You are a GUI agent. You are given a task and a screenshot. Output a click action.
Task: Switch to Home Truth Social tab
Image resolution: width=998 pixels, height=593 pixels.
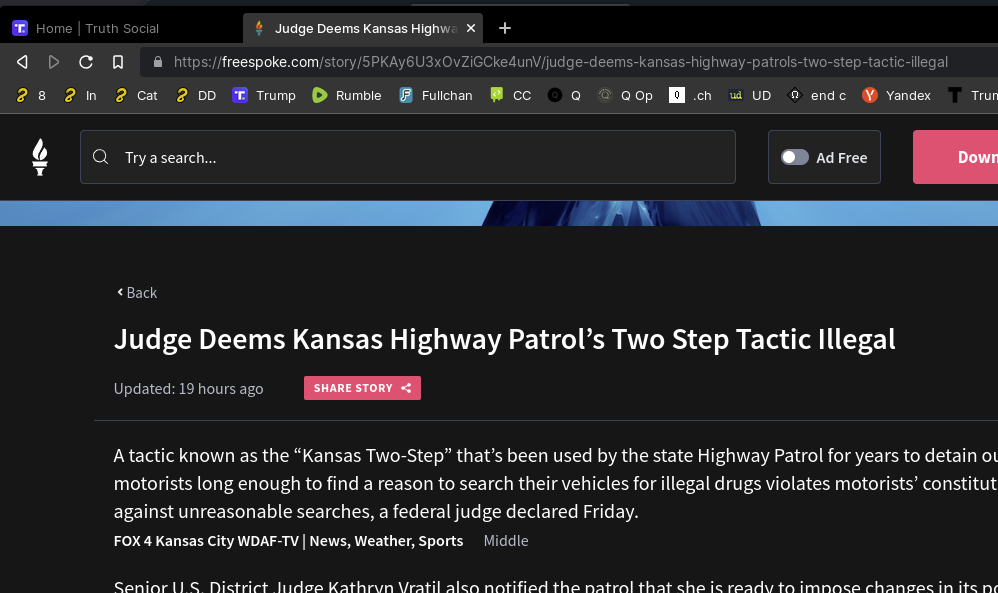[121, 29]
